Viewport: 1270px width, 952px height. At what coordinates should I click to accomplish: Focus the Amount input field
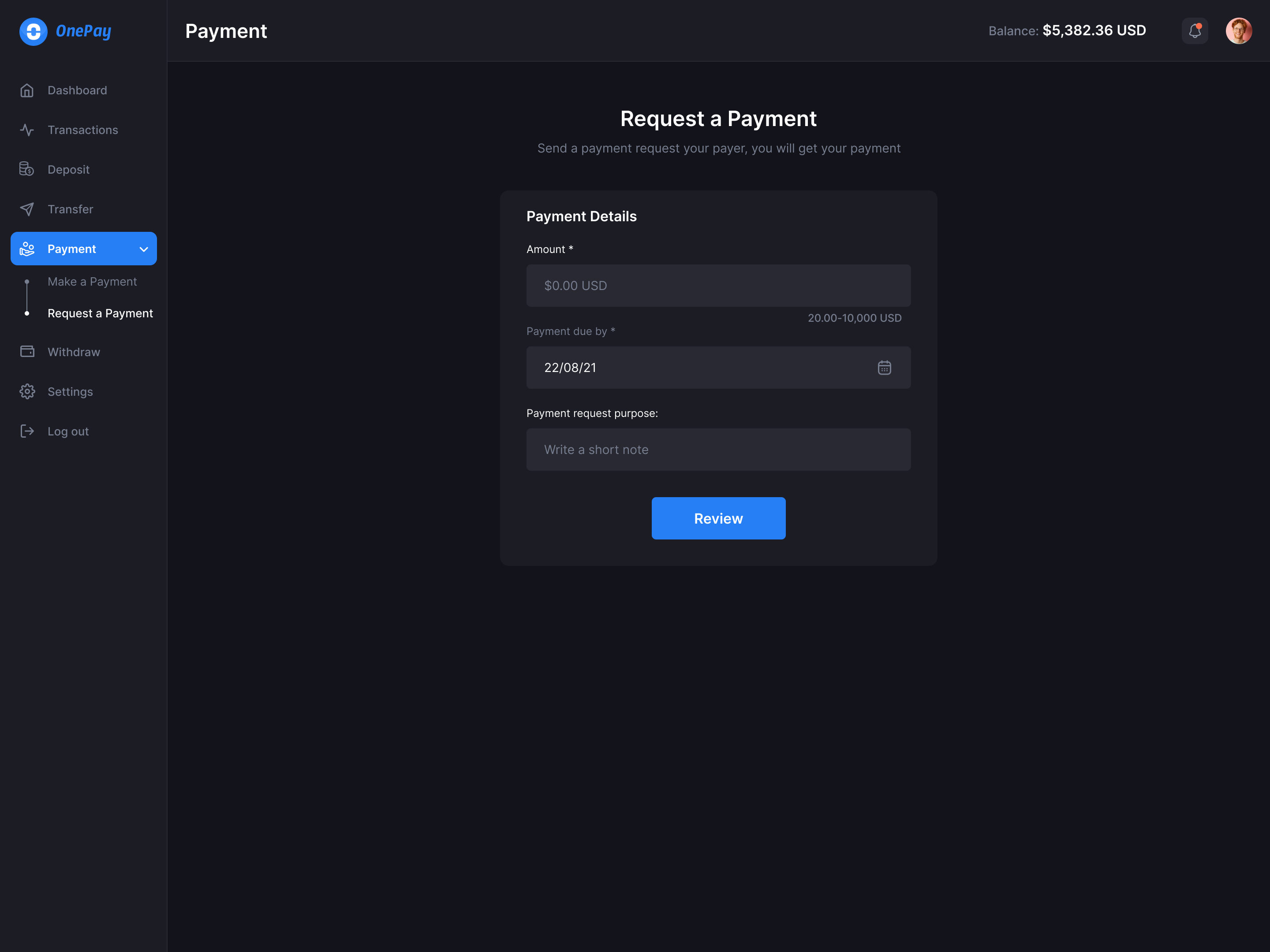pos(718,285)
